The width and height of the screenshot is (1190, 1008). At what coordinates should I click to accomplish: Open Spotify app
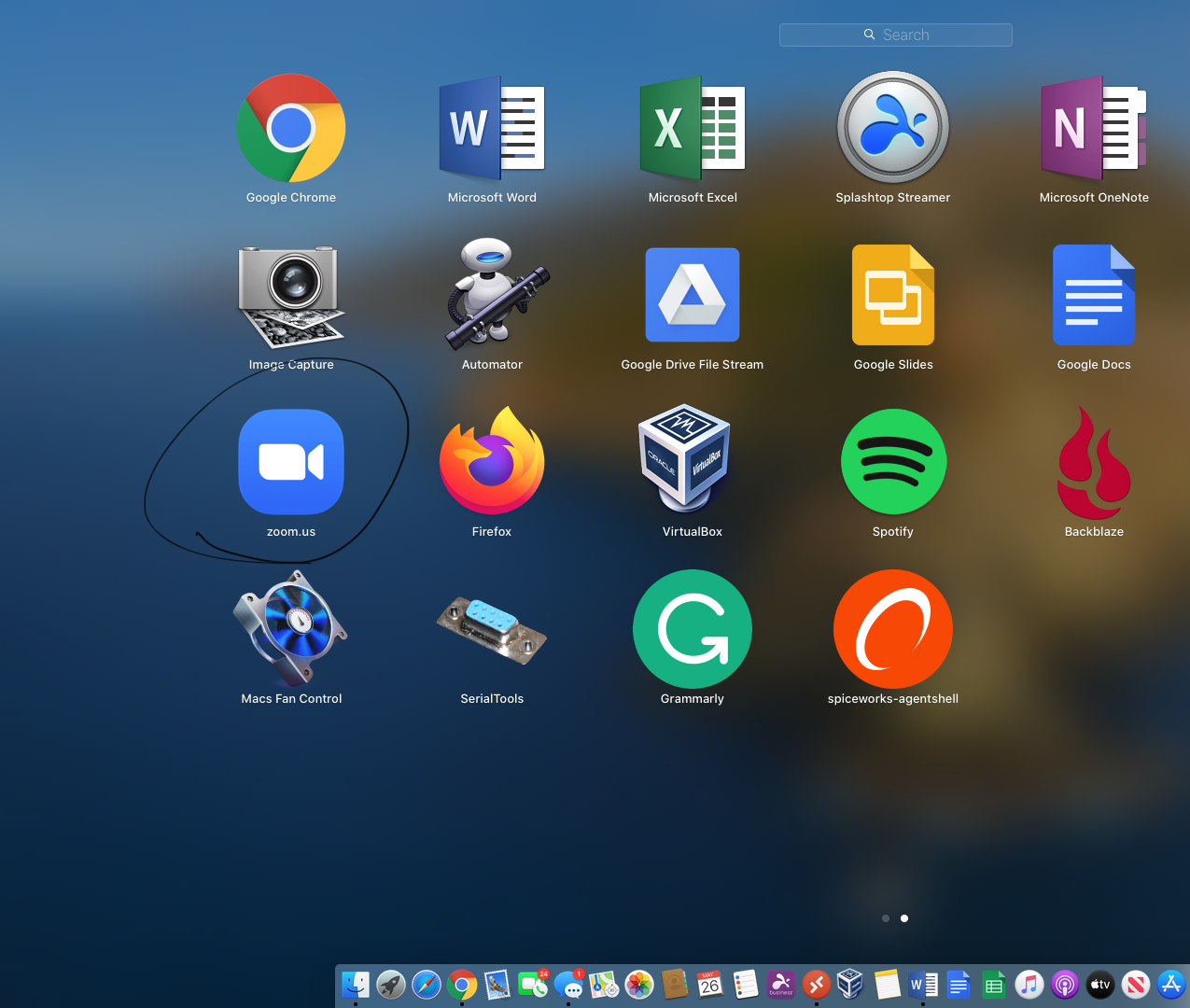[x=893, y=462]
